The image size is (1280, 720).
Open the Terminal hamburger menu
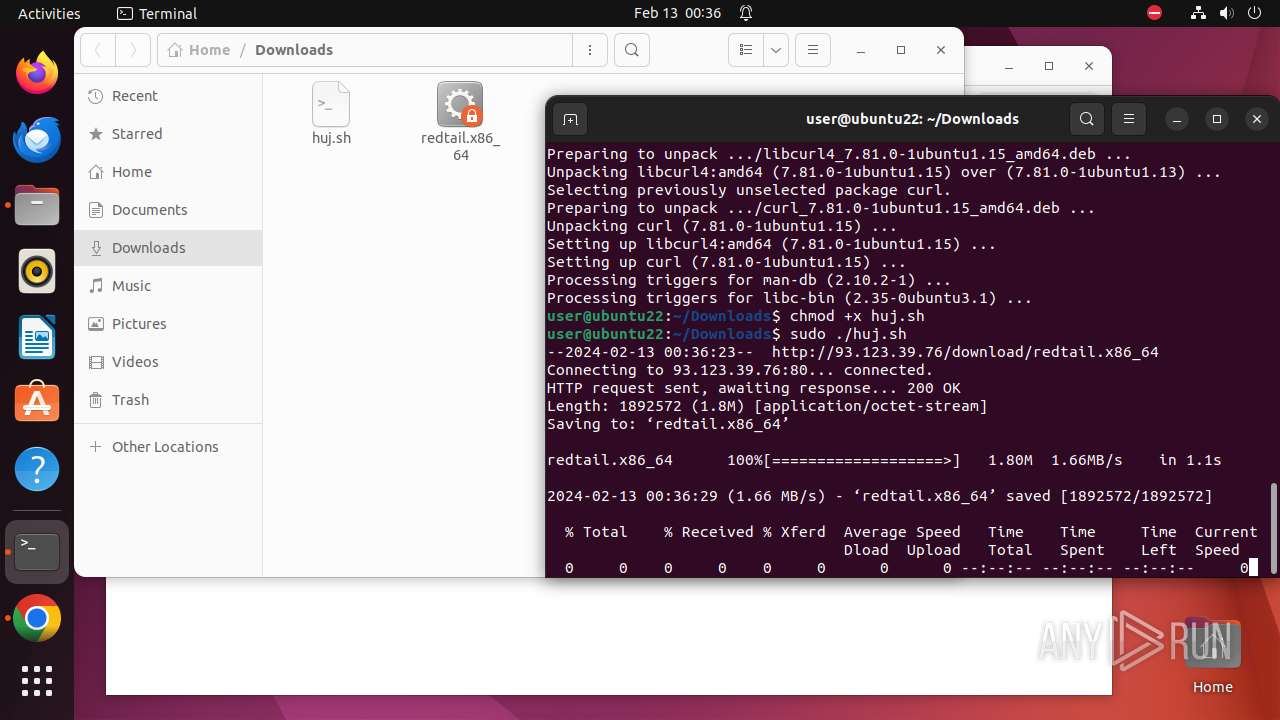pos(1129,119)
